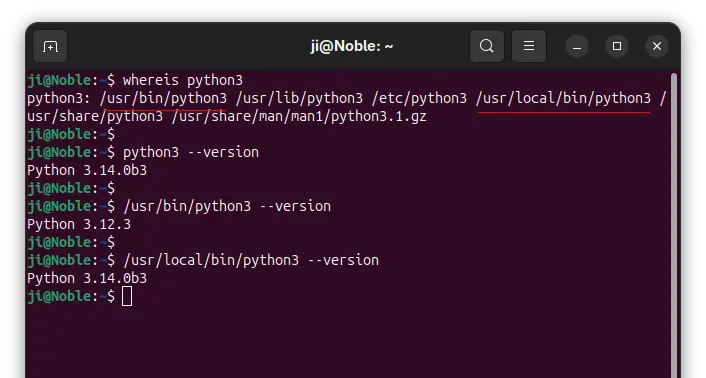This screenshot has width=706, height=378.
Task: Minimize the terminal window
Action: (577, 46)
